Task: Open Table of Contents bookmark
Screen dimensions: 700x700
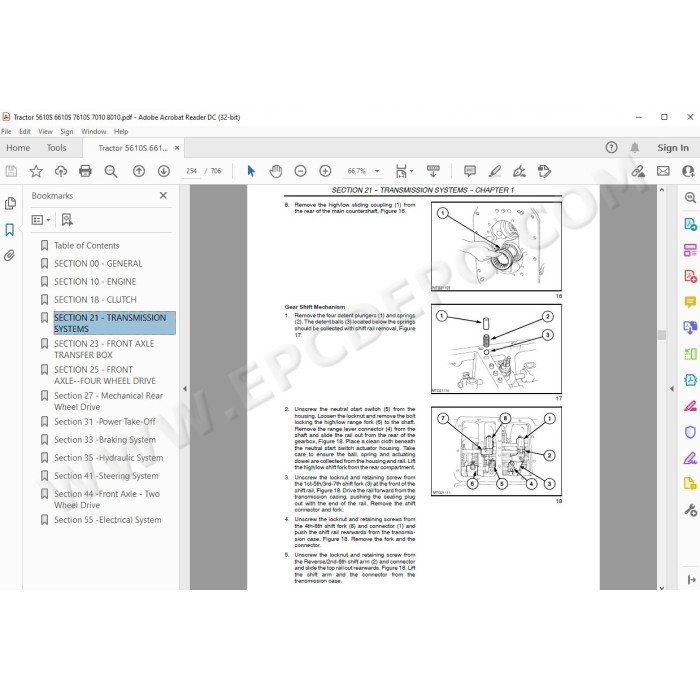Action: 87,246
